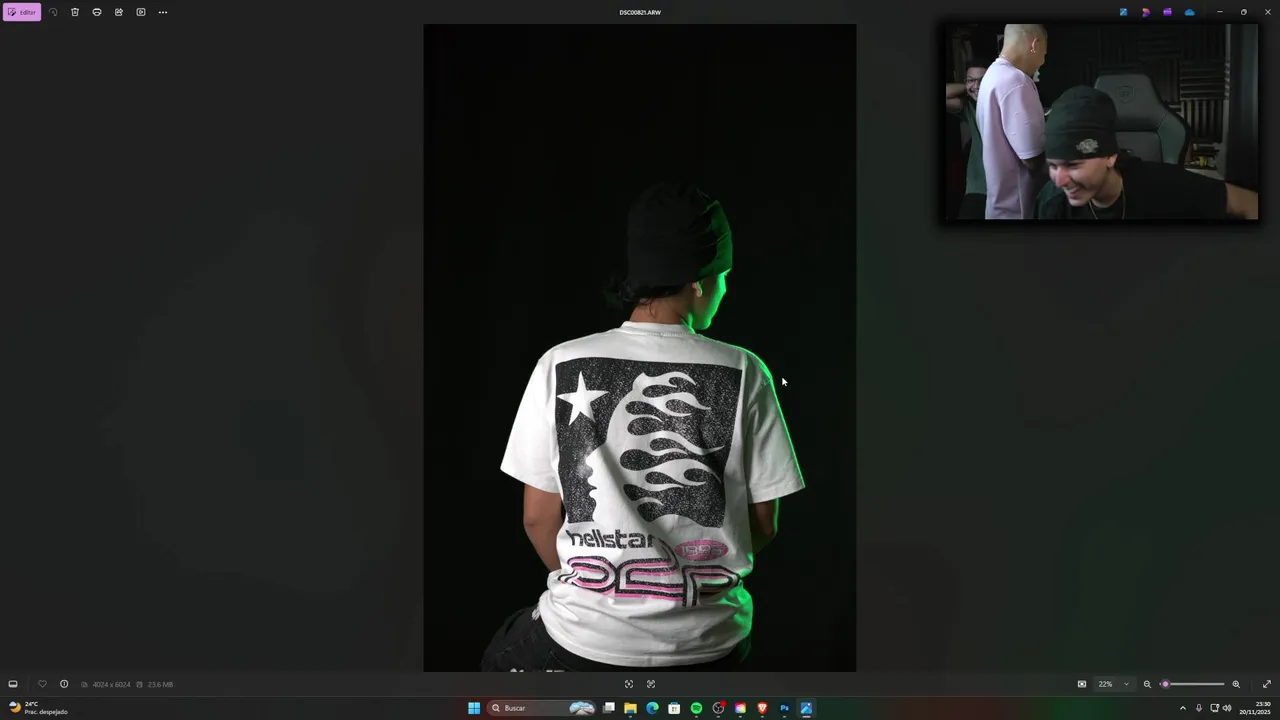Print the photo using the printer icon
This screenshot has height=720, width=1280.
(x=97, y=12)
